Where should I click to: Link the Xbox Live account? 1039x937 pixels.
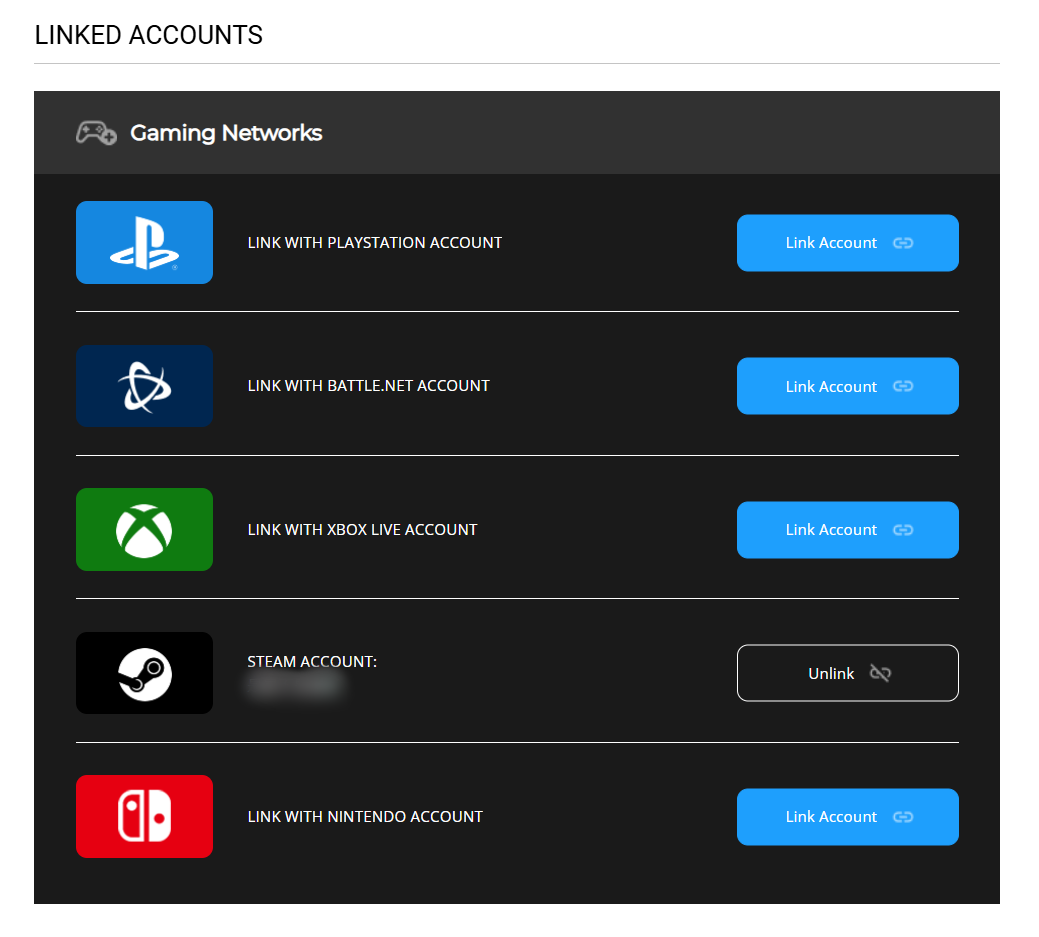[x=848, y=530]
